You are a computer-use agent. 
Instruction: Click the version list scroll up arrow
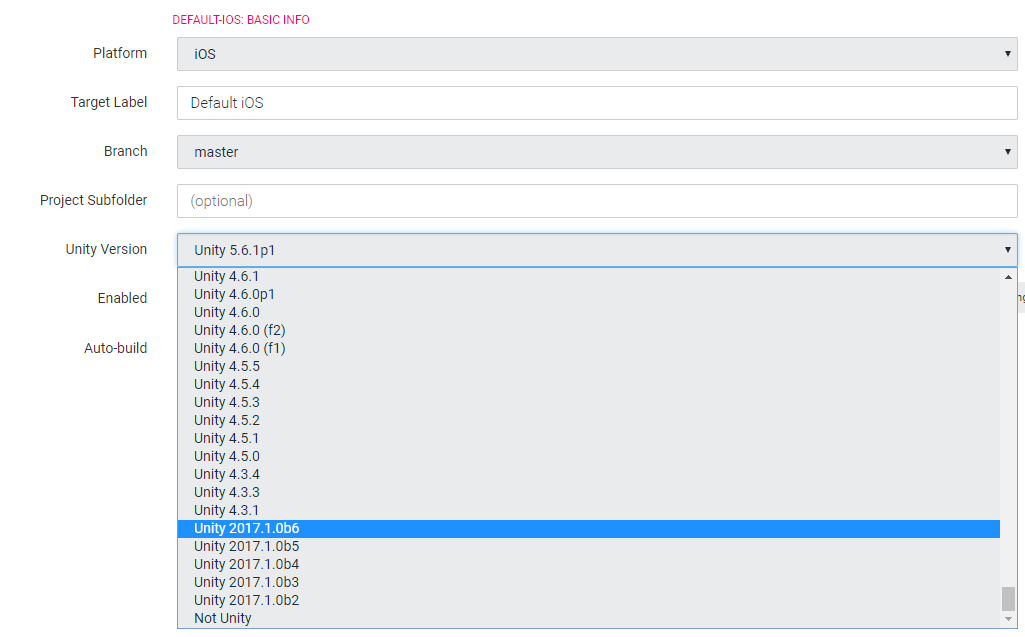click(1008, 277)
